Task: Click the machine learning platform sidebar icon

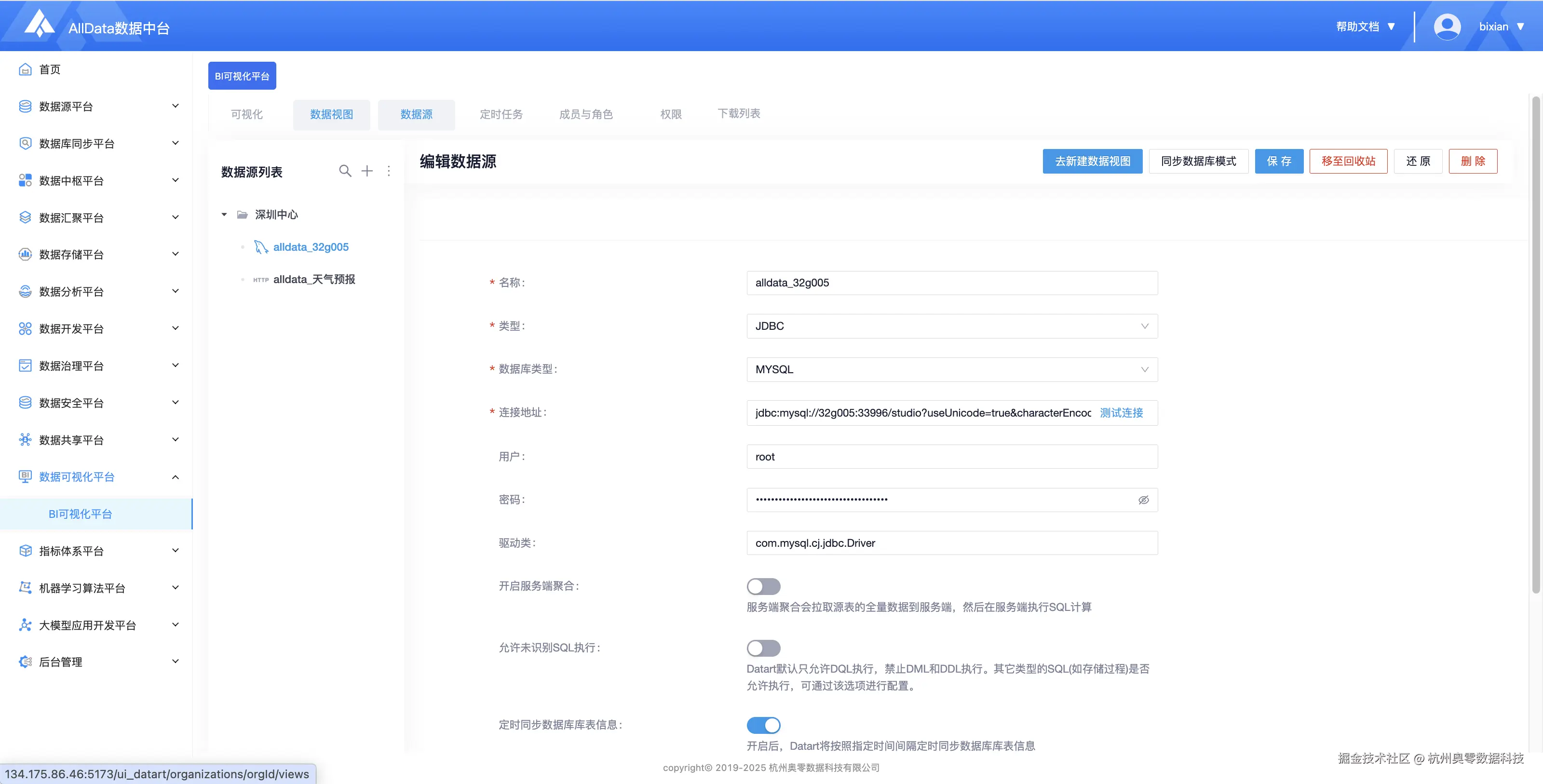Action: coord(25,588)
